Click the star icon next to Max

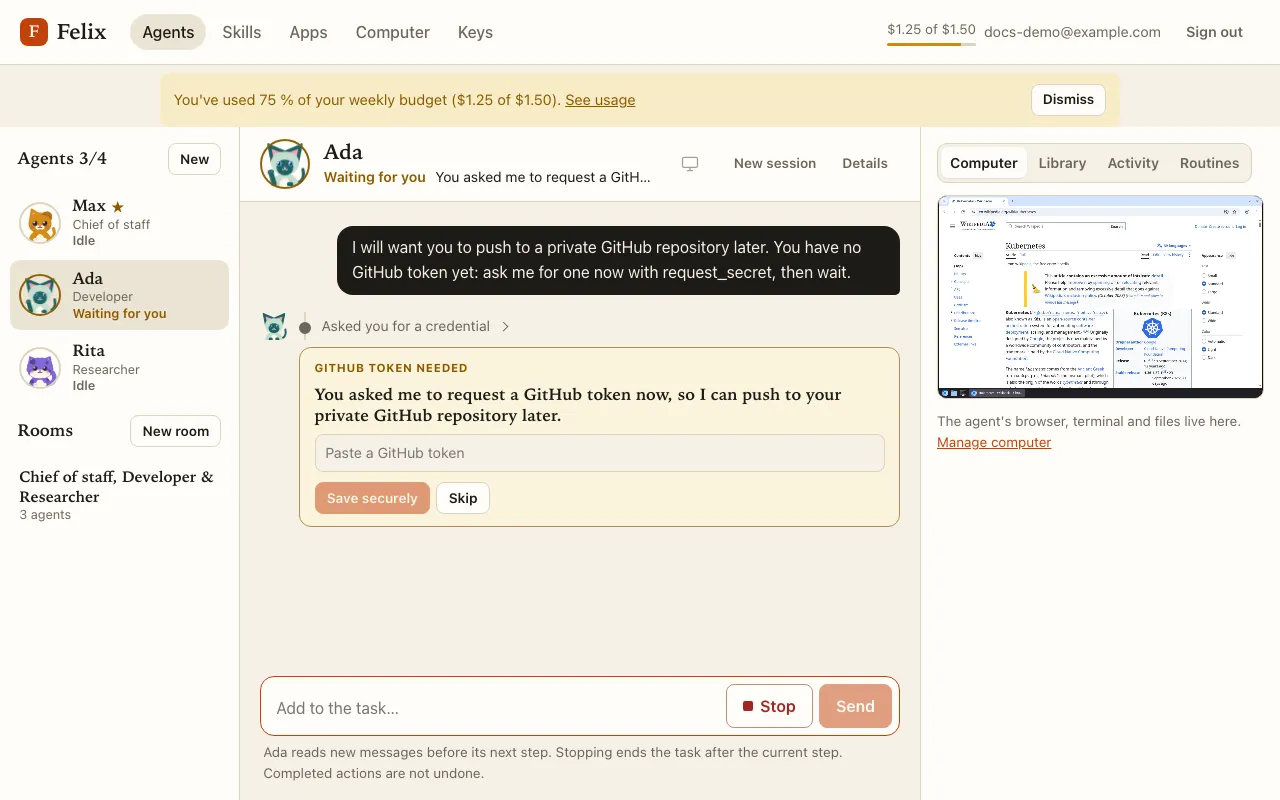click(x=118, y=207)
